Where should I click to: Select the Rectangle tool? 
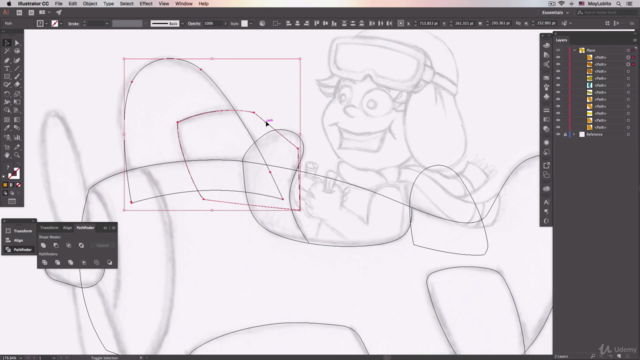[x=7, y=76]
